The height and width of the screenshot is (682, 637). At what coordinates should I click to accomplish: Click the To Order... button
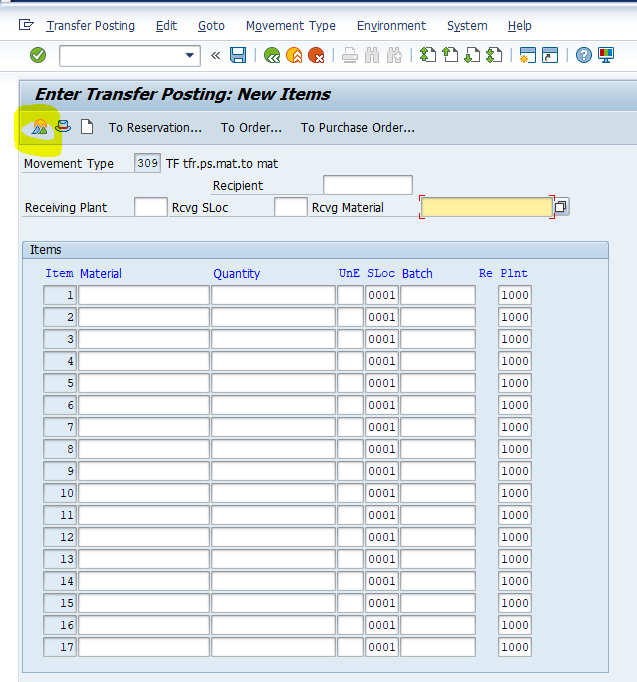[x=251, y=127]
